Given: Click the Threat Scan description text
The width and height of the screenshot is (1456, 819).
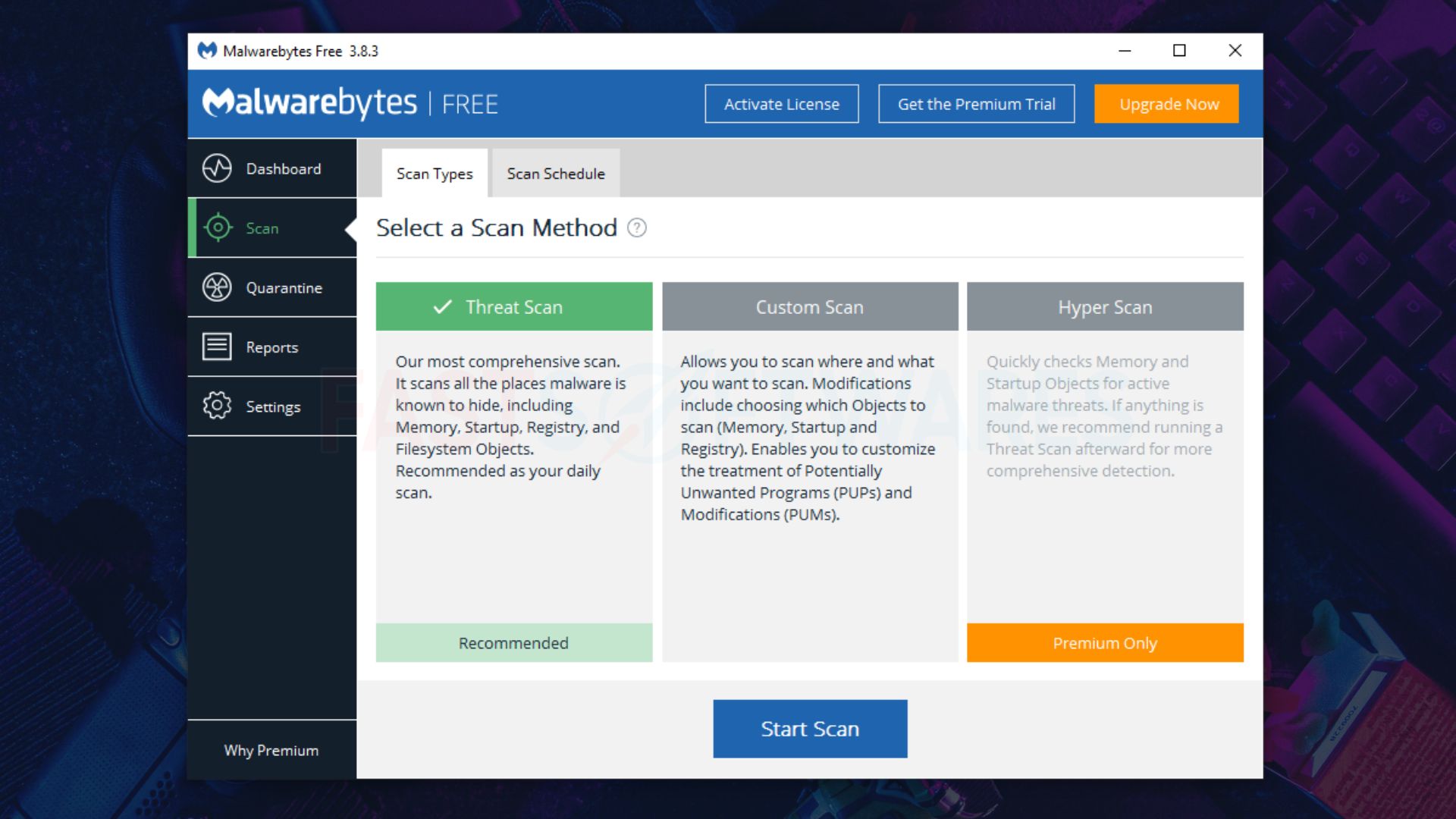Looking at the screenshot, I should pyautogui.click(x=510, y=427).
